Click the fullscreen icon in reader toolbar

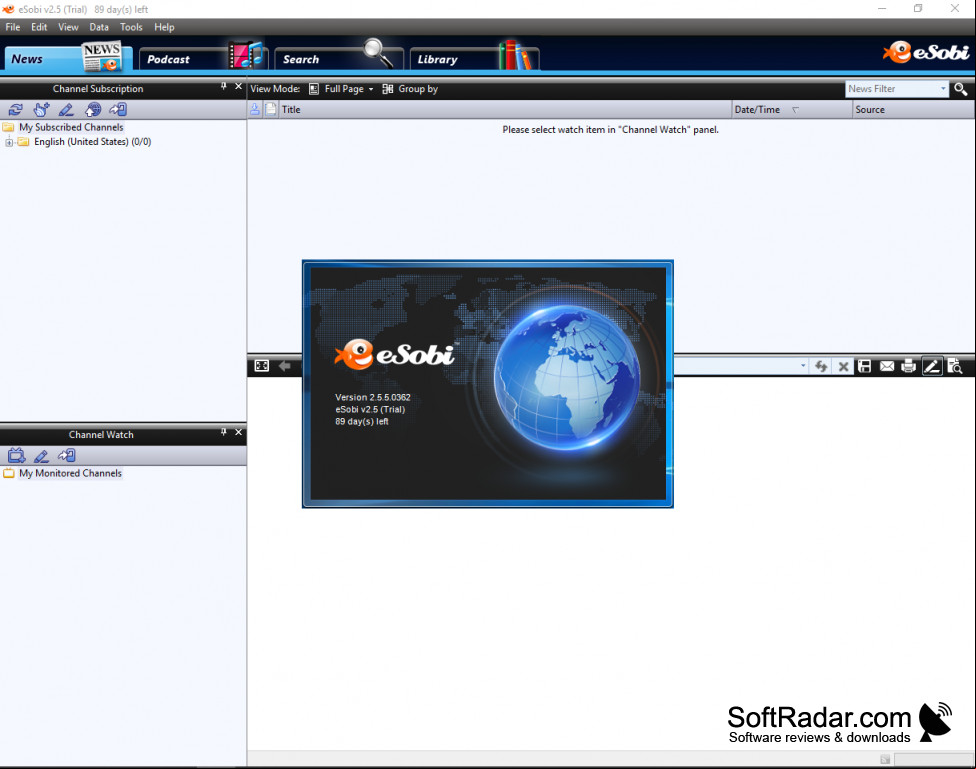click(x=262, y=366)
